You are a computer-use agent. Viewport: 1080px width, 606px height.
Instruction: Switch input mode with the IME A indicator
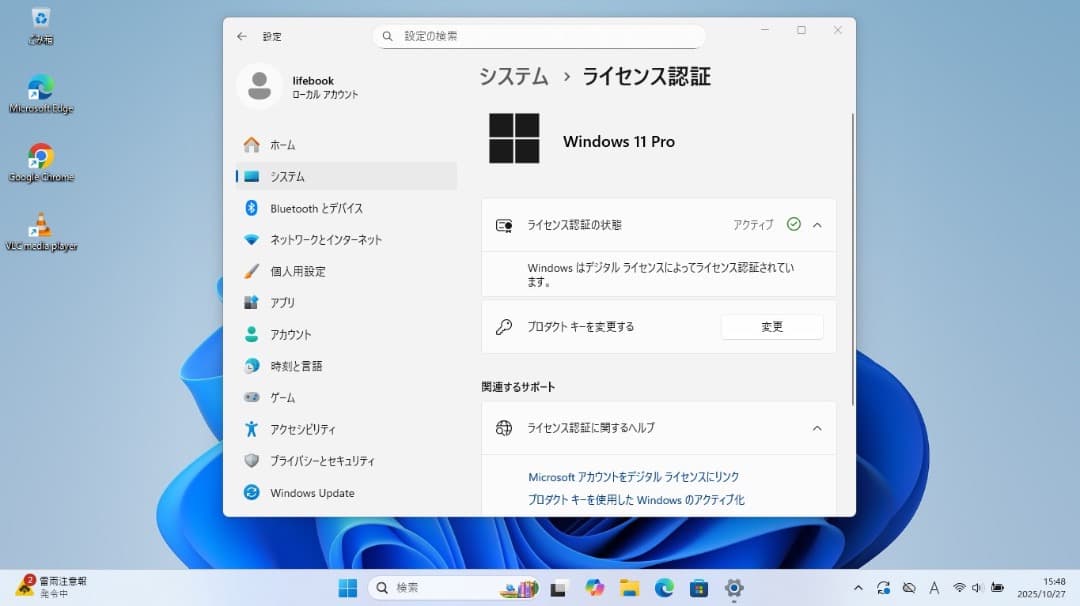coord(934,588)
